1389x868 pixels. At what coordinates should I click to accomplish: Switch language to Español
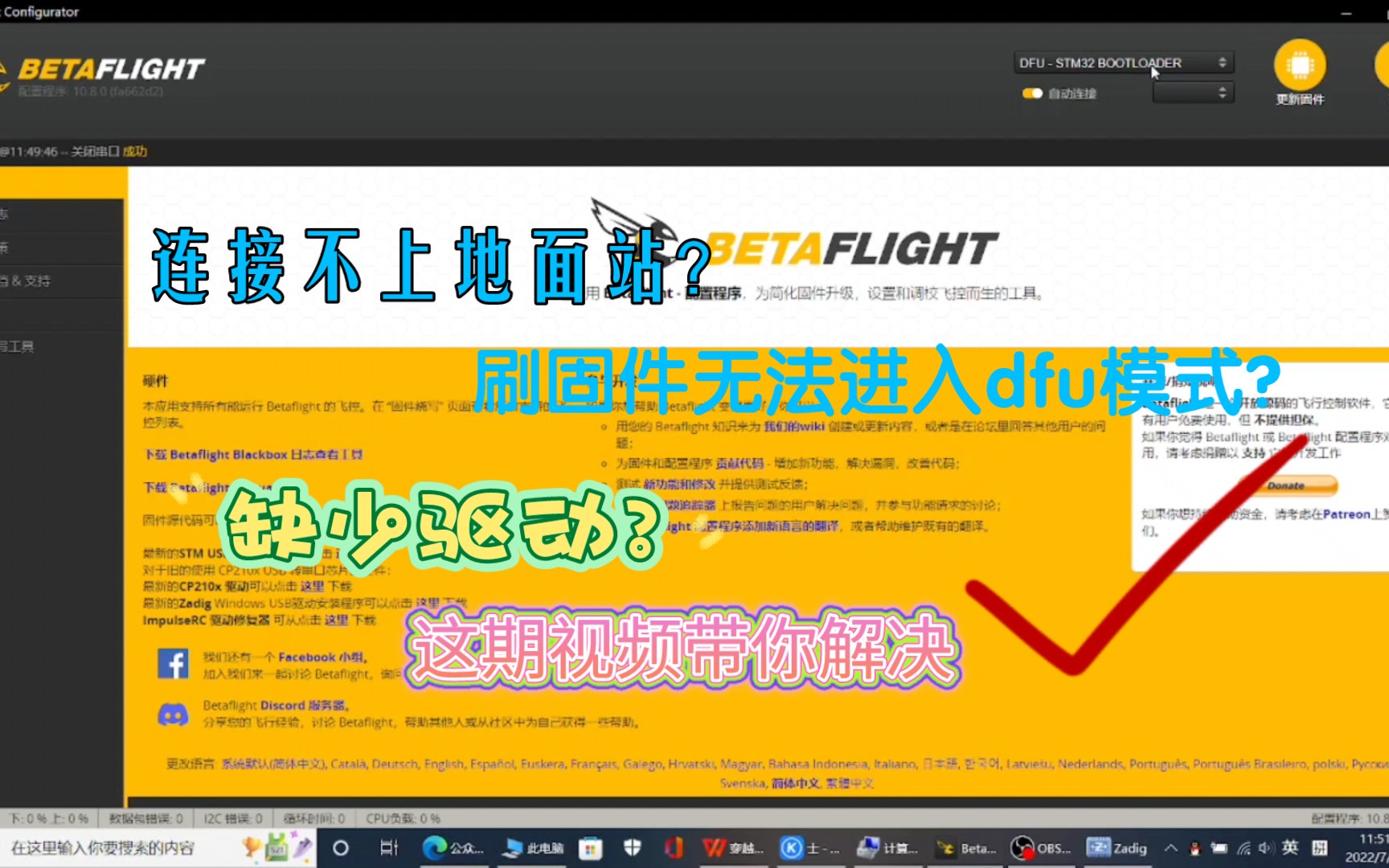(x=492, y=764)
